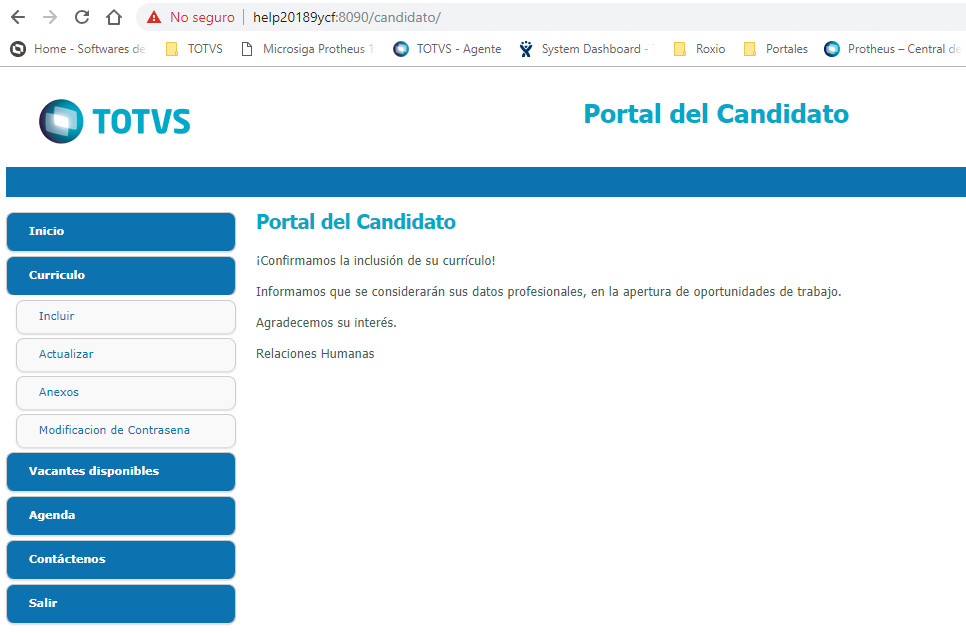
Task: Click the 'Agradecemos su interés.' text
Action: [326, 322]
